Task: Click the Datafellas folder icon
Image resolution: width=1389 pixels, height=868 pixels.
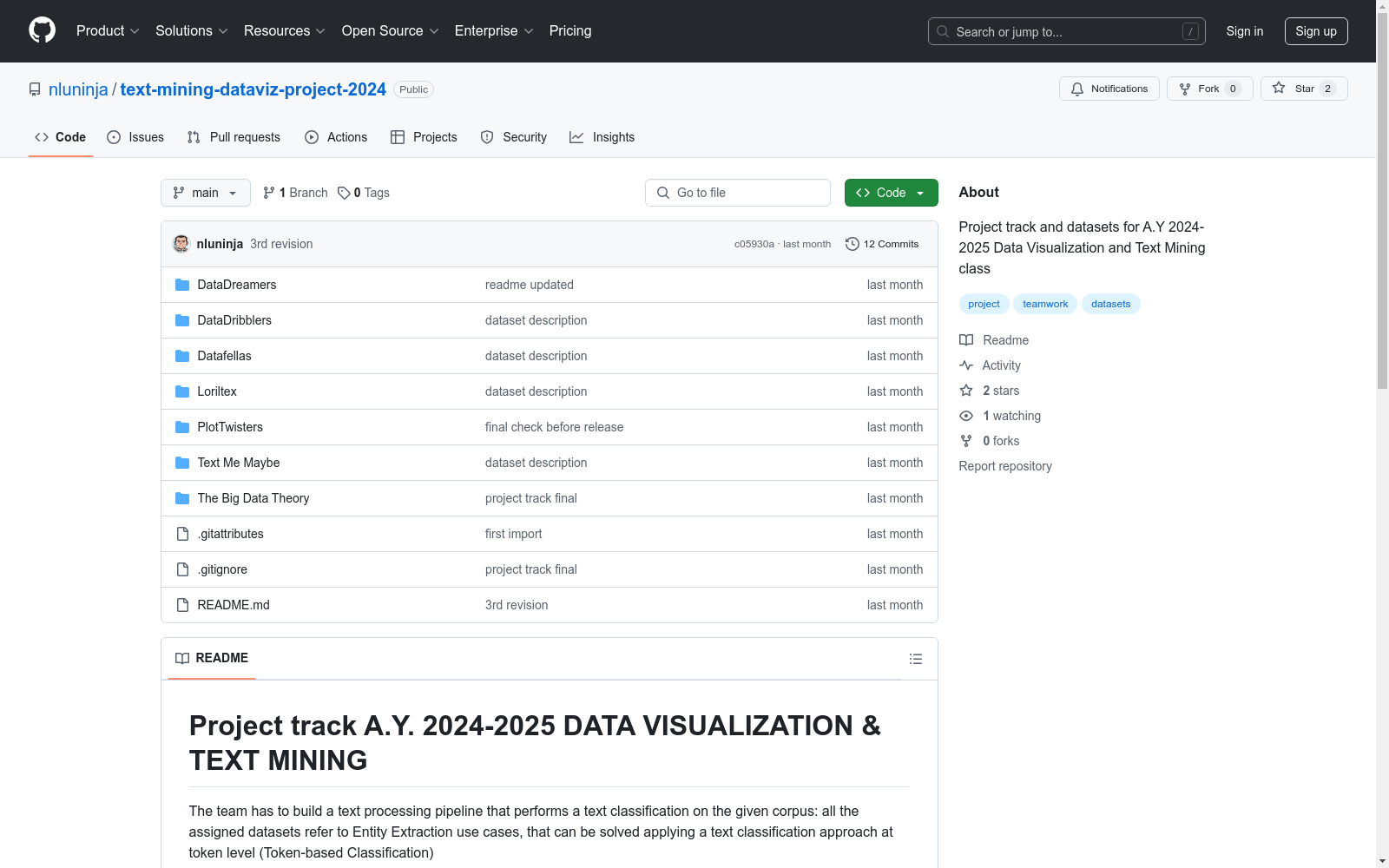Action: [x=182, y=356]
